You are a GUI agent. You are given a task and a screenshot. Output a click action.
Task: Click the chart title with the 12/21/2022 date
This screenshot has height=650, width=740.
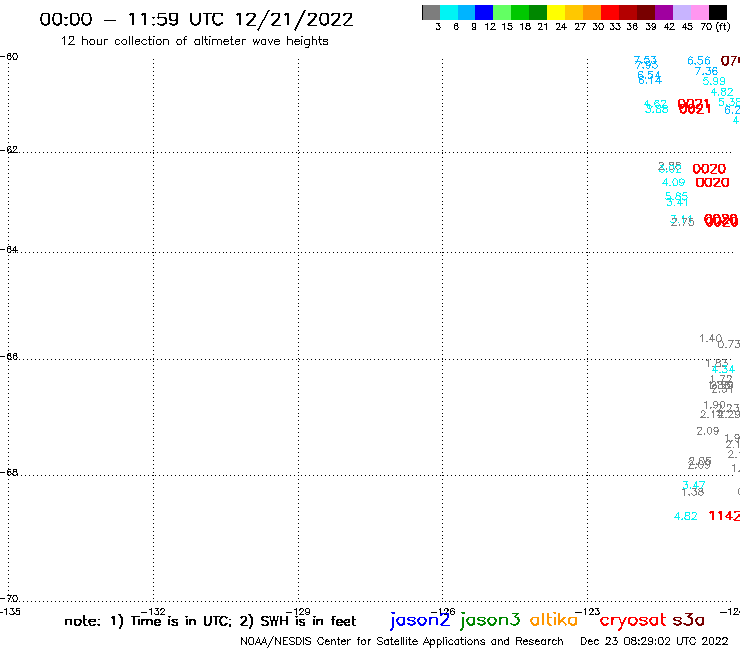(x=196, y=19)
